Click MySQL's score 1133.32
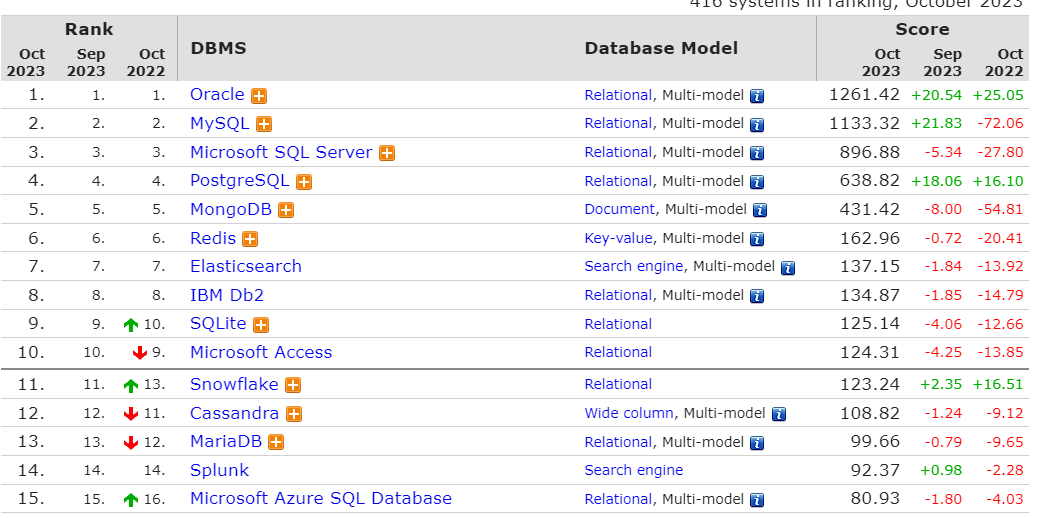Screen dimensions: 1041x518 click(864, 123)
